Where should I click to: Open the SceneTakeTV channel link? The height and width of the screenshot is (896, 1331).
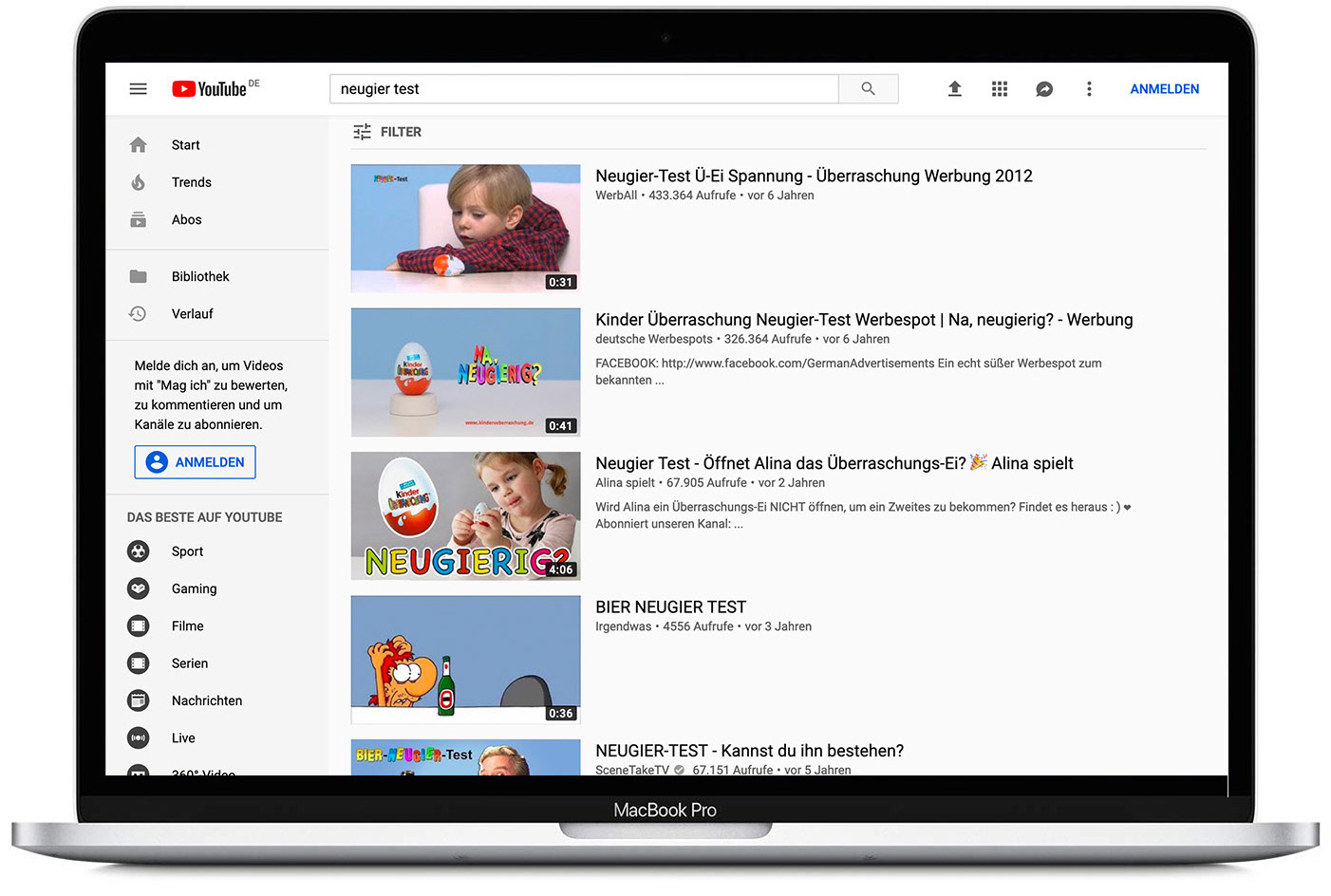coord(632,770)
